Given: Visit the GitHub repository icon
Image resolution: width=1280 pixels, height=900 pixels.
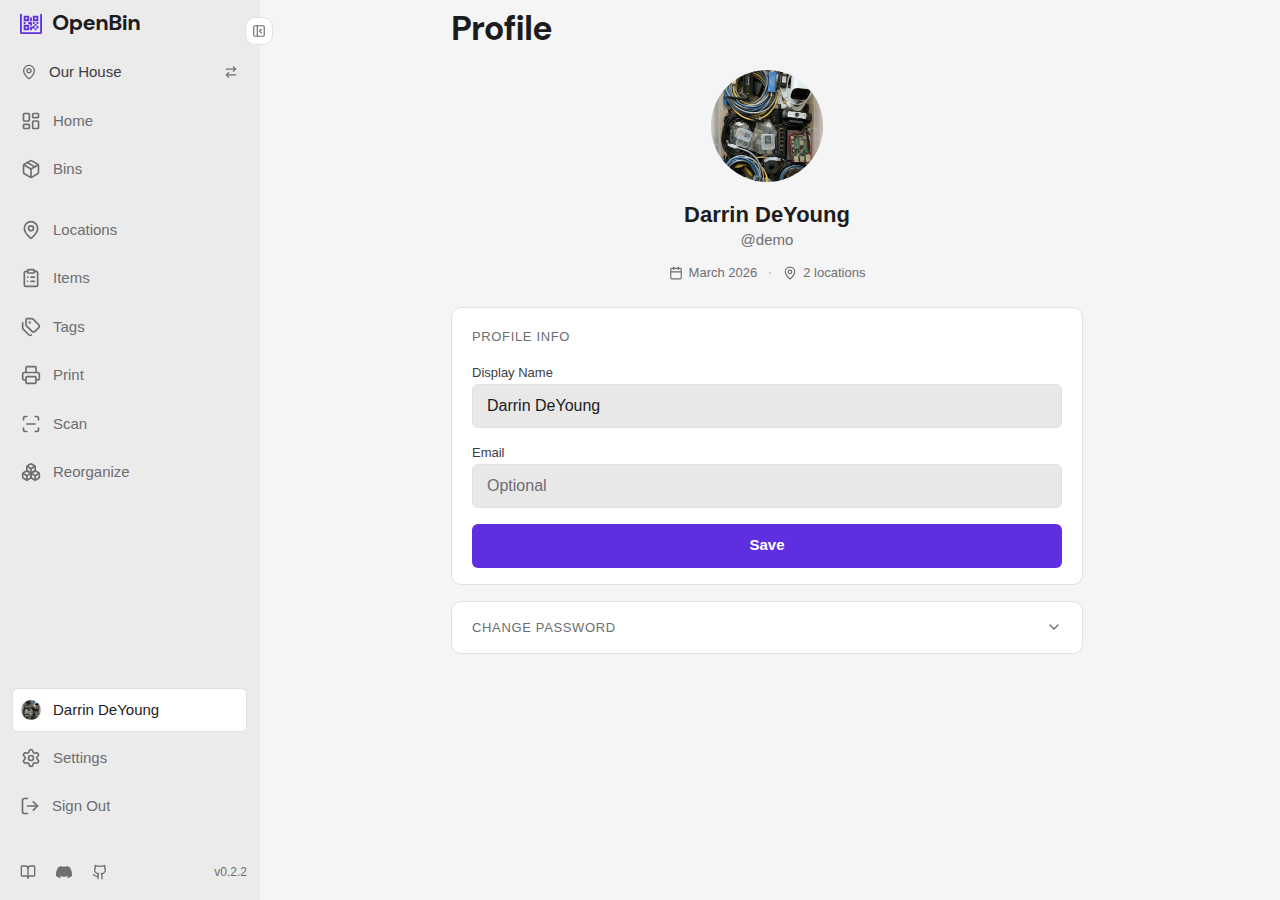Looking at the screenshot, I should point(99,871).
